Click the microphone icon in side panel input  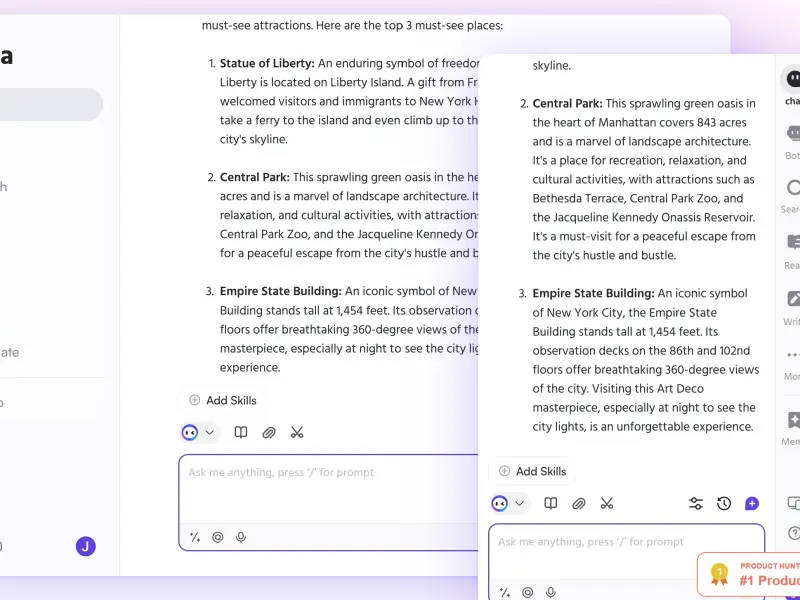click(x=551, y=592)
